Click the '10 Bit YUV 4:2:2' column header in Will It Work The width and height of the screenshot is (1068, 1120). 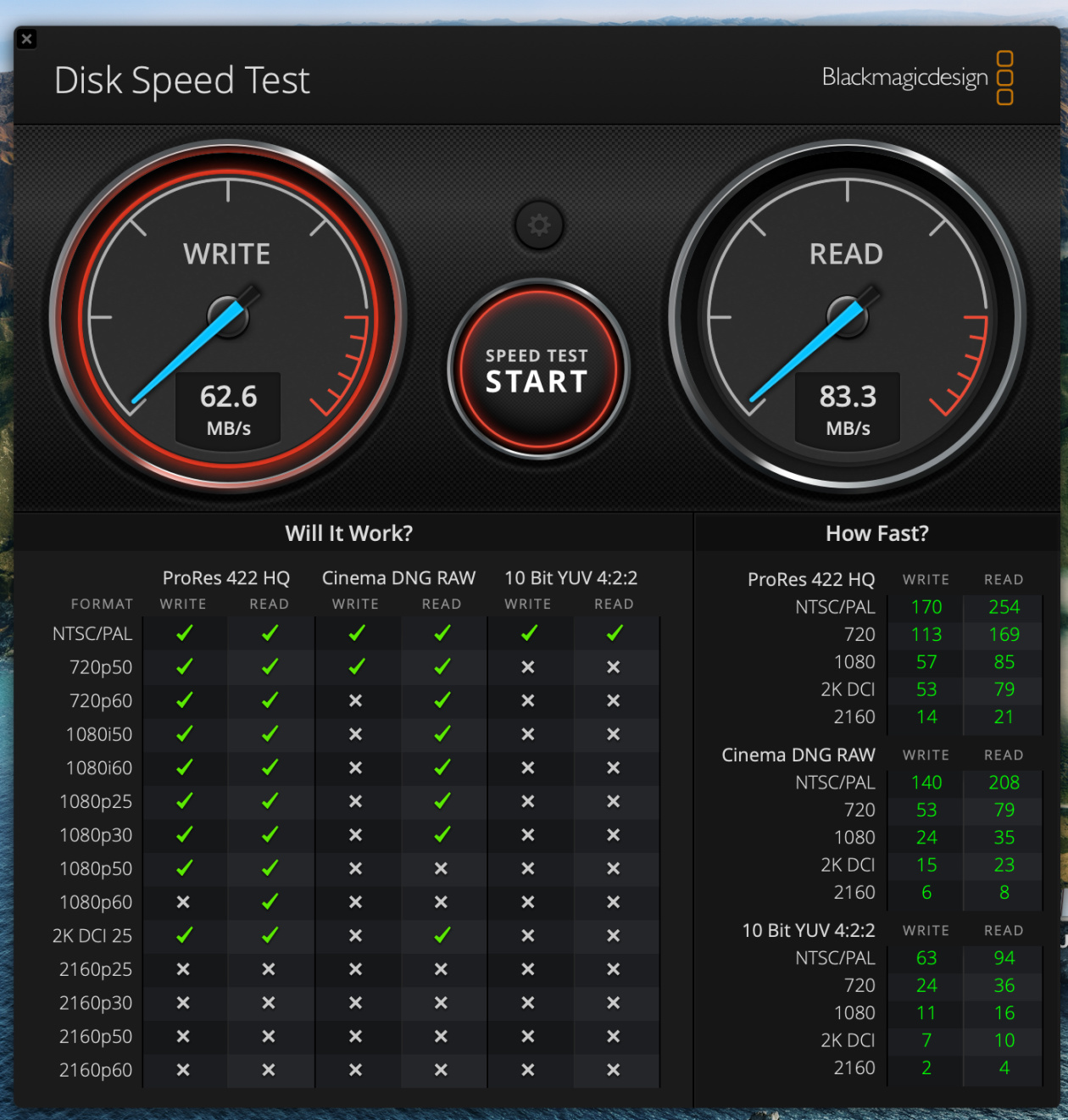(x=571, y=578)
